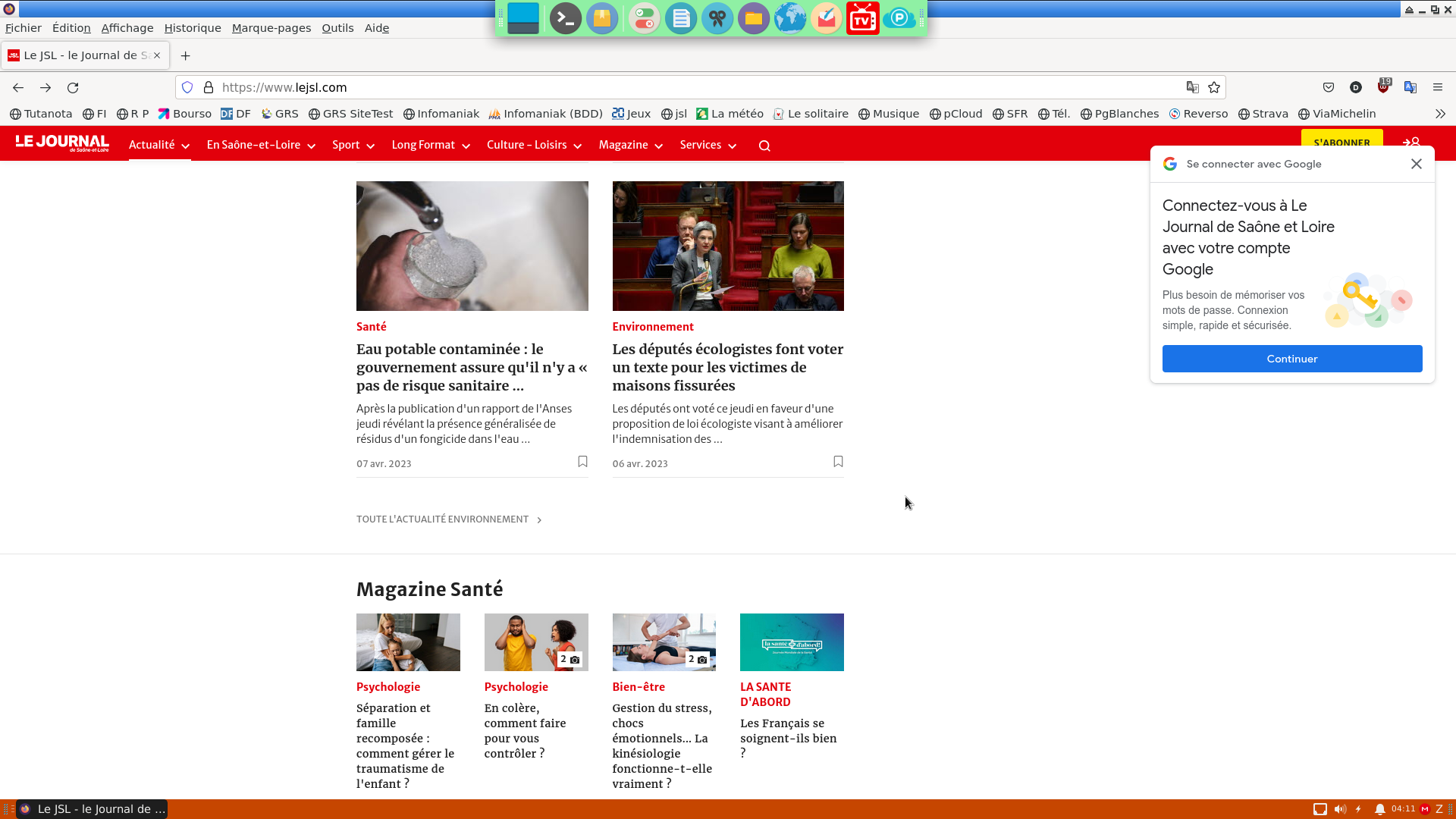Expand the Actualité dropdown menu
The height and width of the screenshot is (819, 1456).
click(158, 145)
